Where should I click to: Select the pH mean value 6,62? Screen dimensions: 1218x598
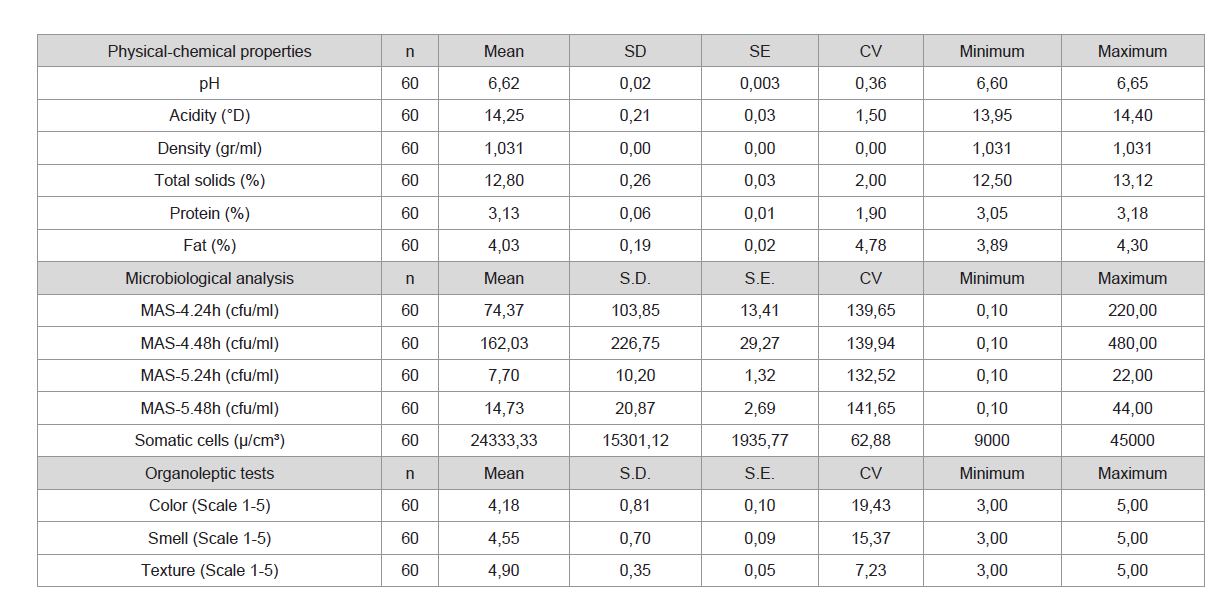(x=504, y=84)
